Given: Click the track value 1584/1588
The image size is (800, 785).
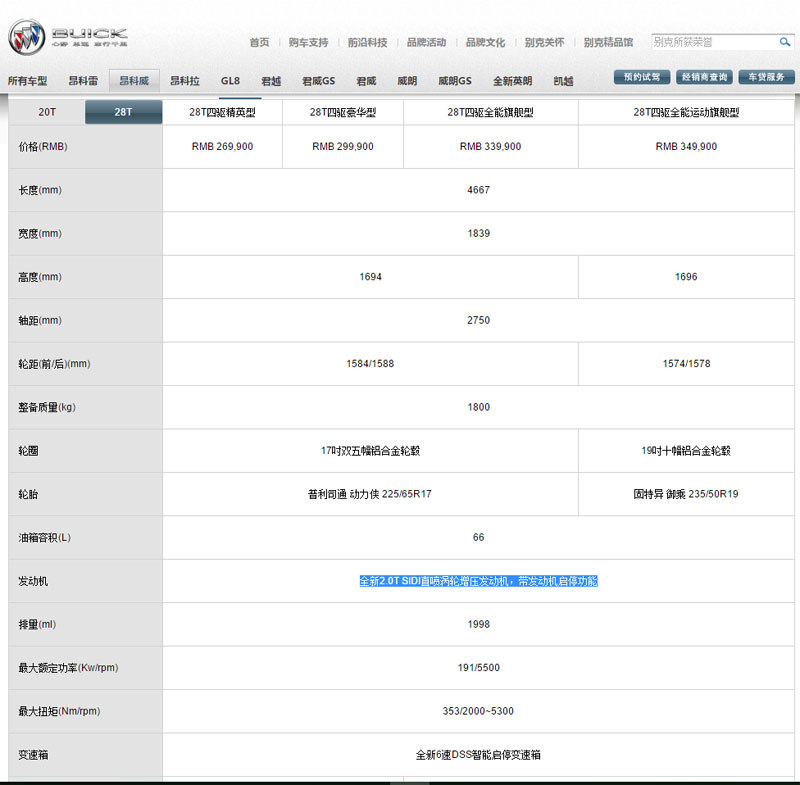Looking at the screenshot, I should (x=370, y=364).
